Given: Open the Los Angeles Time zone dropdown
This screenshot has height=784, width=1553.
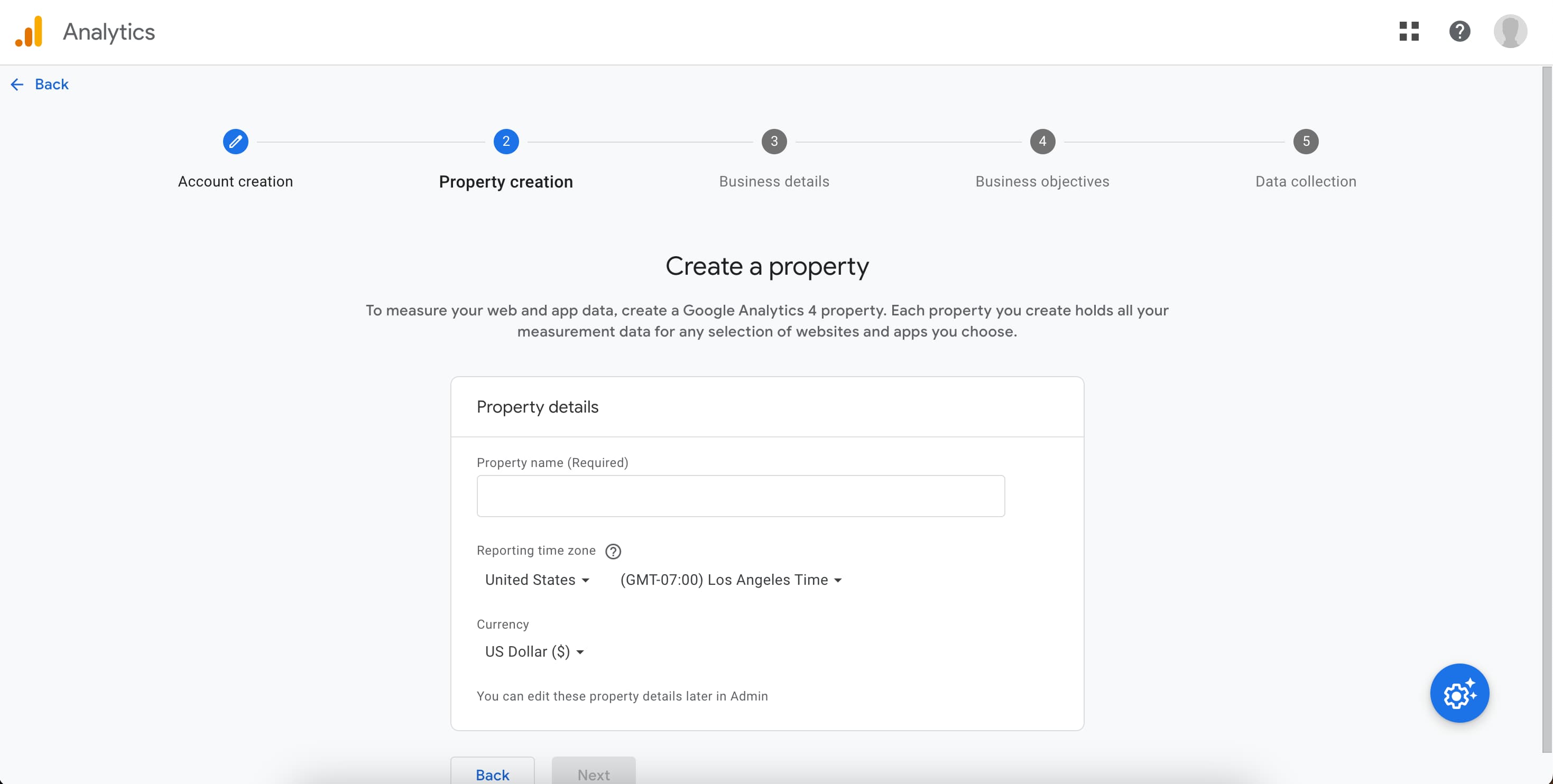Looking at the screenshot, I should pyautogui.click(x=731, y=580).
